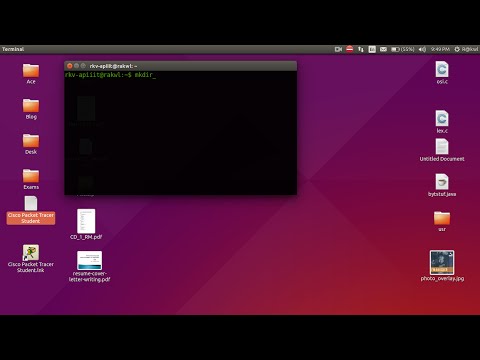Open the usr folder on the desktop
Image resolution: width=480 pixels, height=360 pixels.
click(x=442, y=218)
